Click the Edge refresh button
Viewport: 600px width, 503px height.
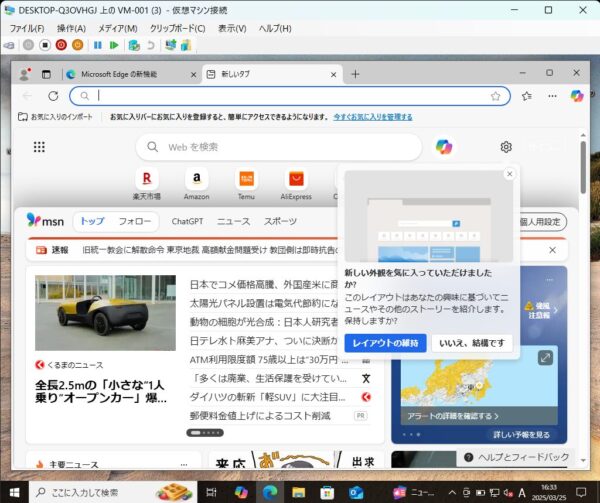pyautogui.click(x=53, y=96)
